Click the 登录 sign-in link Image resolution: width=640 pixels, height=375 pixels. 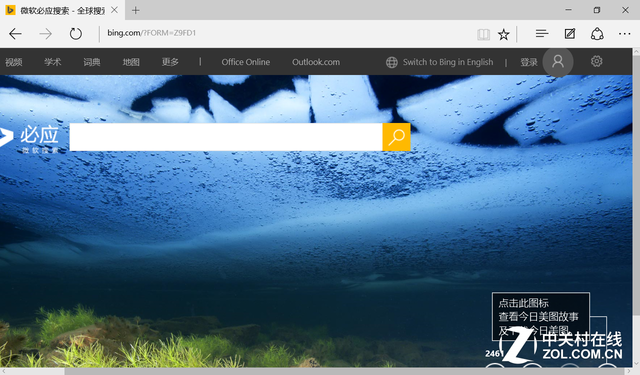pos(529,62)
